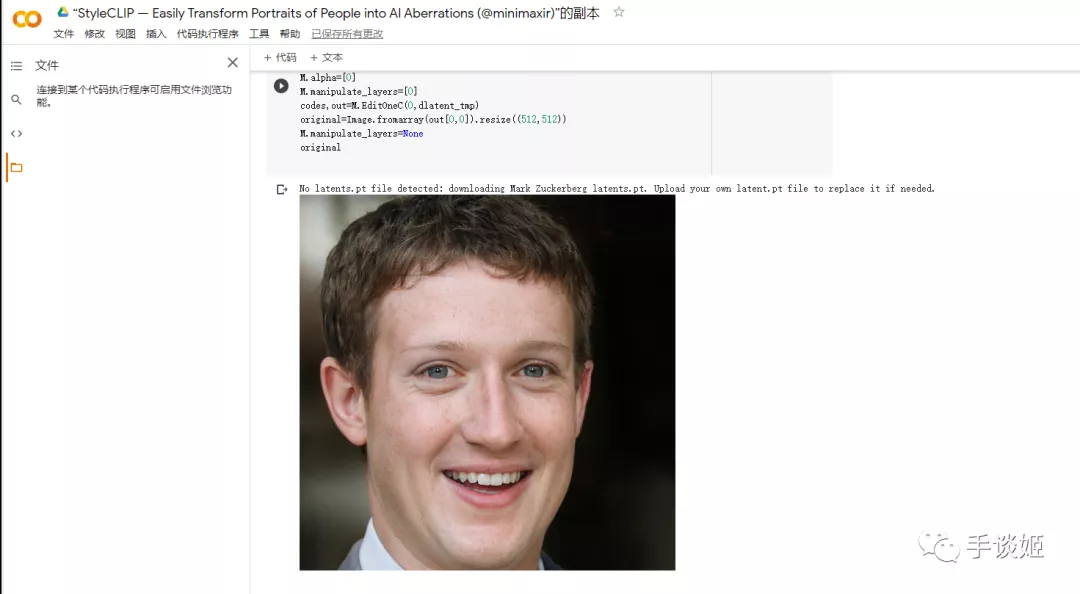Click the Colab logo icon
Image resolution: width=1080 pixels, height=594 pixels.
click(27, 19)
